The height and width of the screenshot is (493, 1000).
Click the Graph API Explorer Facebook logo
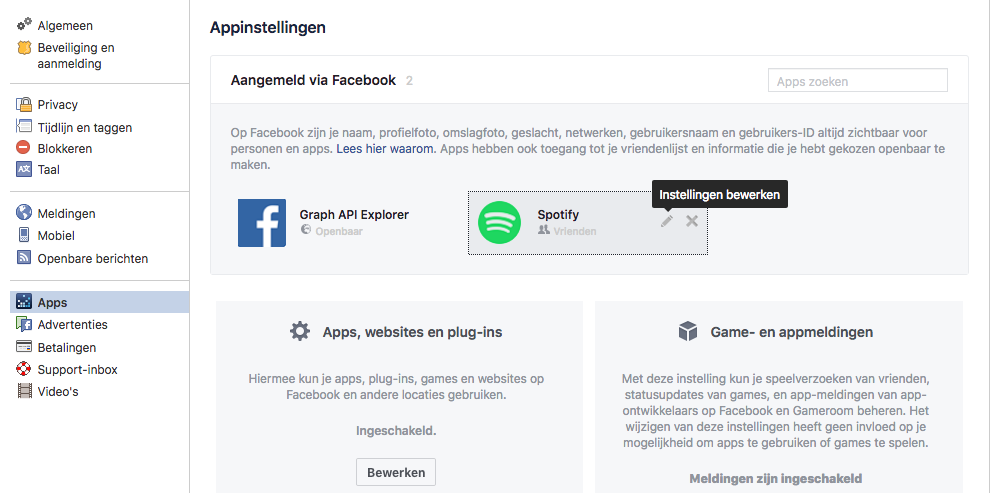tap(262, 222)
